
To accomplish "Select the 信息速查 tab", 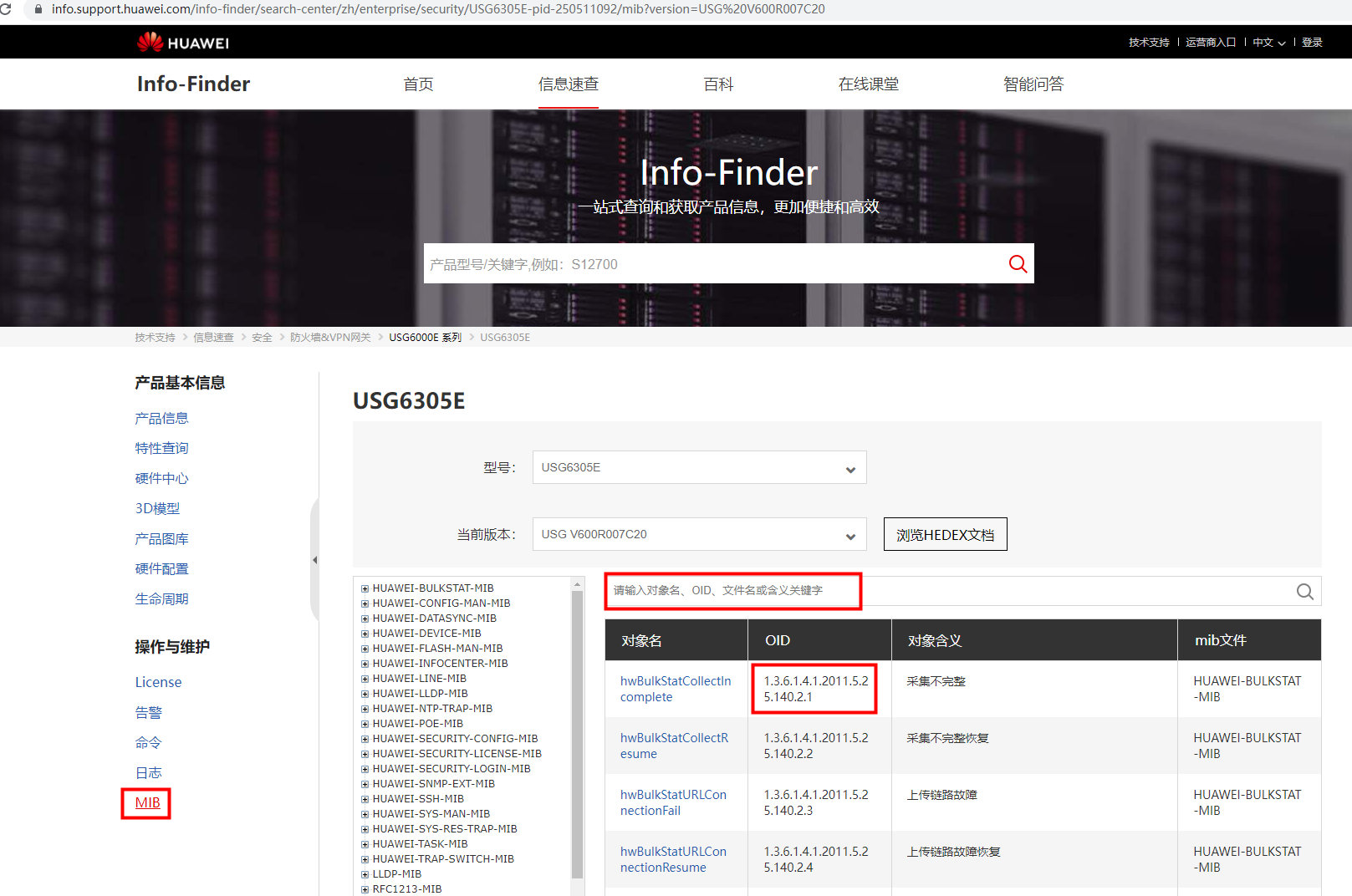I will 569,84.
